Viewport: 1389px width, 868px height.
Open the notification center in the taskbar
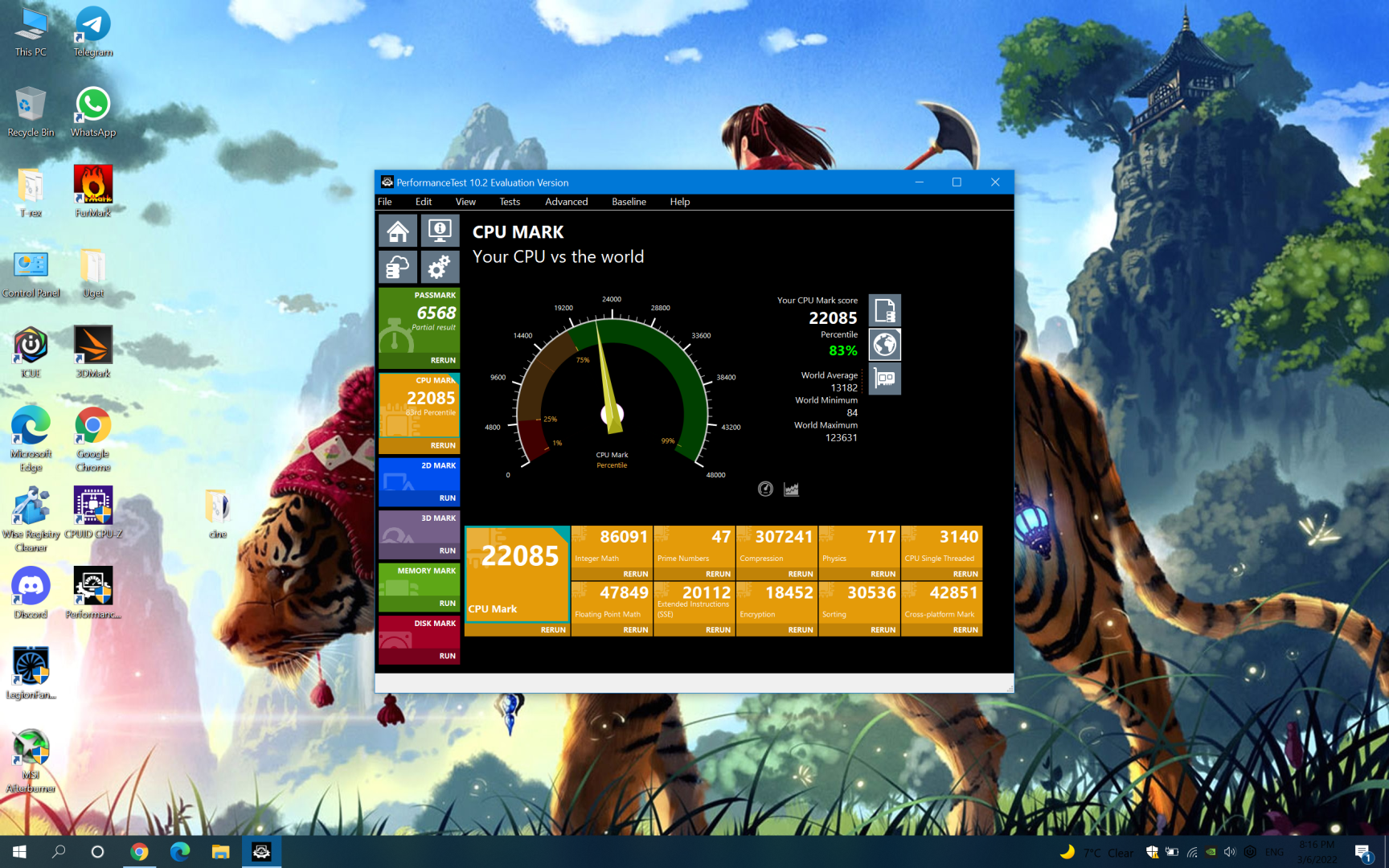pyautogui.click(x=1363, y=852)
